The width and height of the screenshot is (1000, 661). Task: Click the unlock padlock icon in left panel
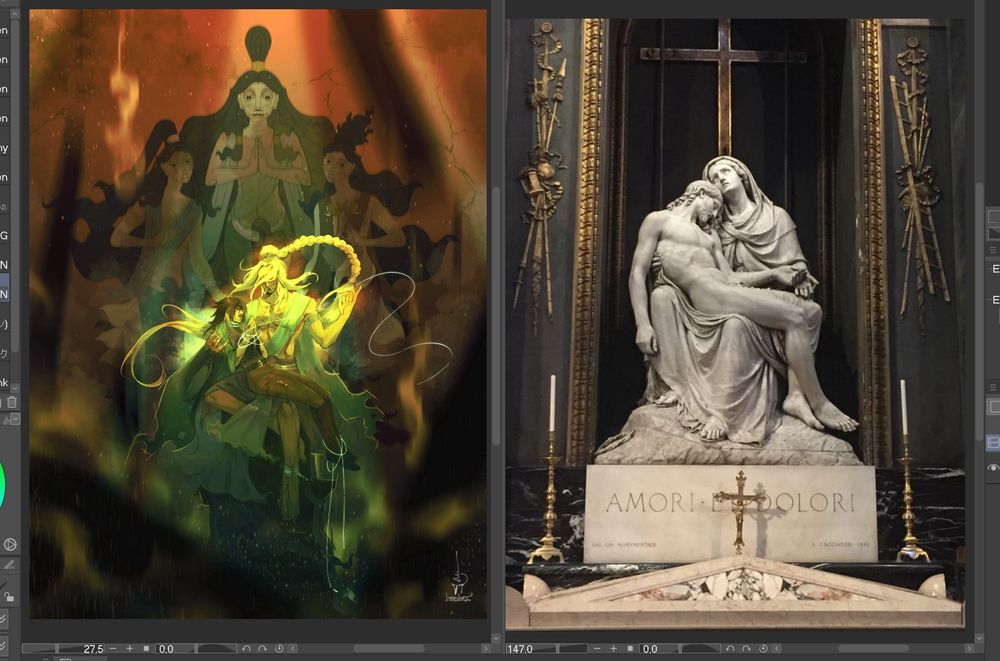pos(8,597)
